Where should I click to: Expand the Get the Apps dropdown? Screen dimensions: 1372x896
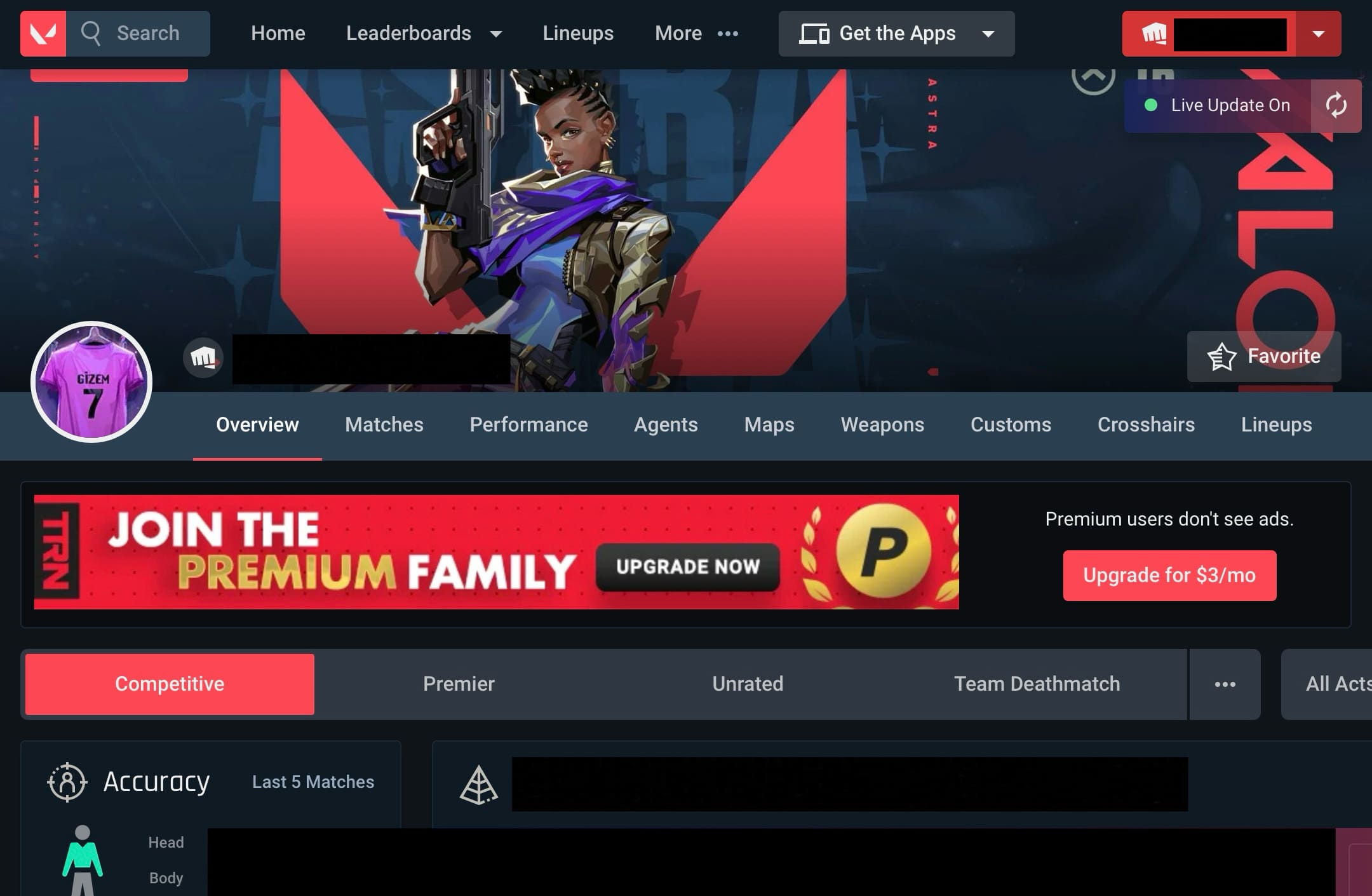(x=989, y=33)
